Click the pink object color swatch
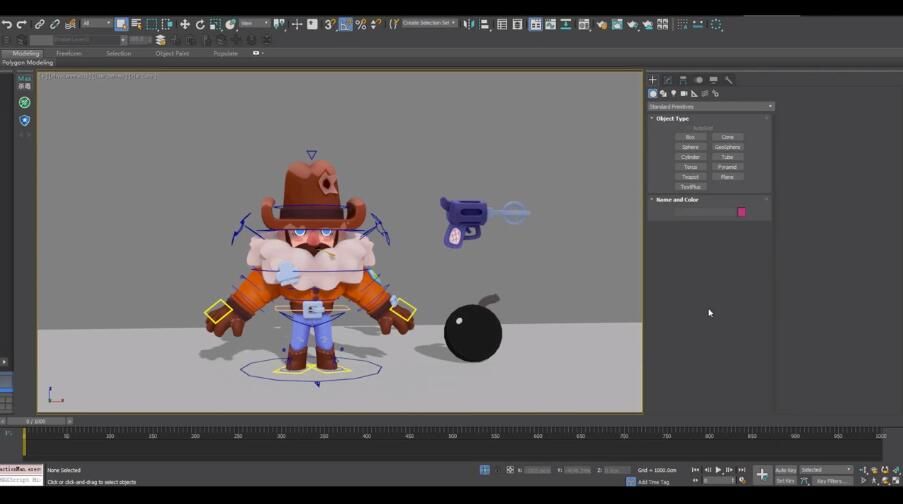This screenshot has width=903, height=504. [742, 212]
